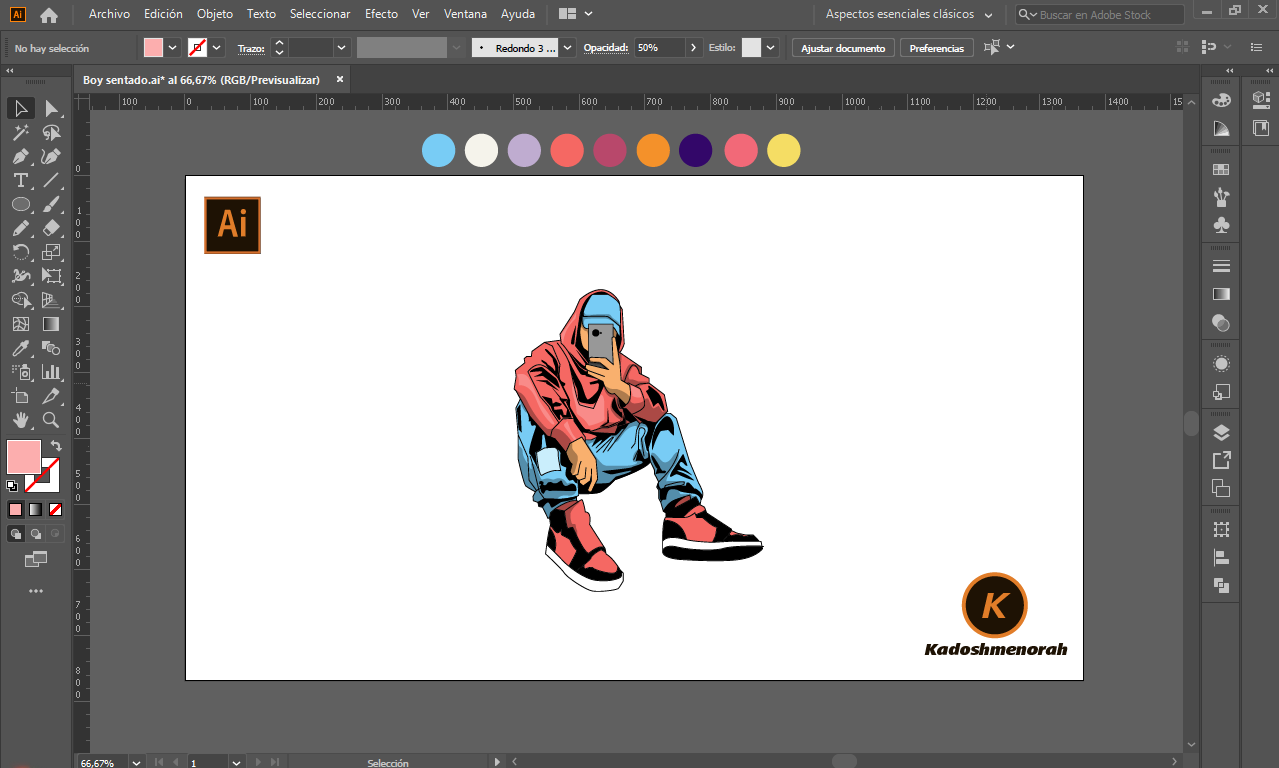
Task: Pick the Lasso tool
Action: tap(51, 132)
